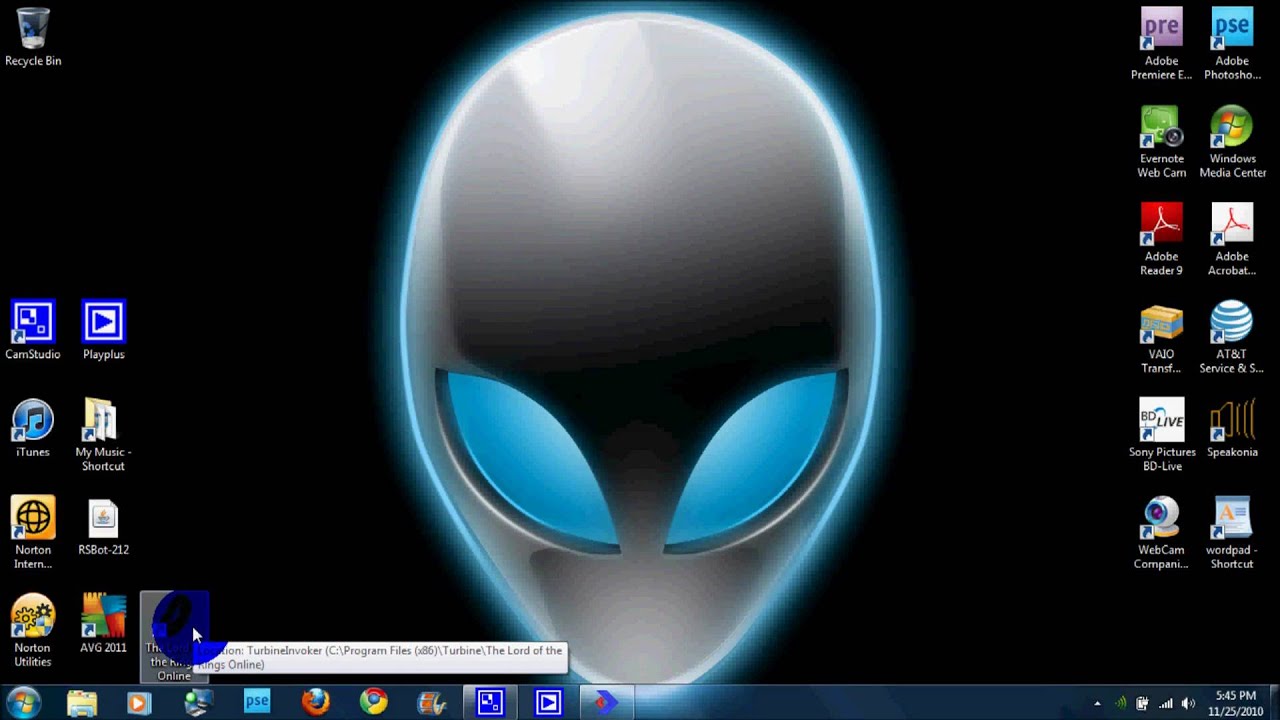Screen dimensions: 1280x720
Task: Select the Adobe Premiere Elements icon
Action: point(1162,44)
